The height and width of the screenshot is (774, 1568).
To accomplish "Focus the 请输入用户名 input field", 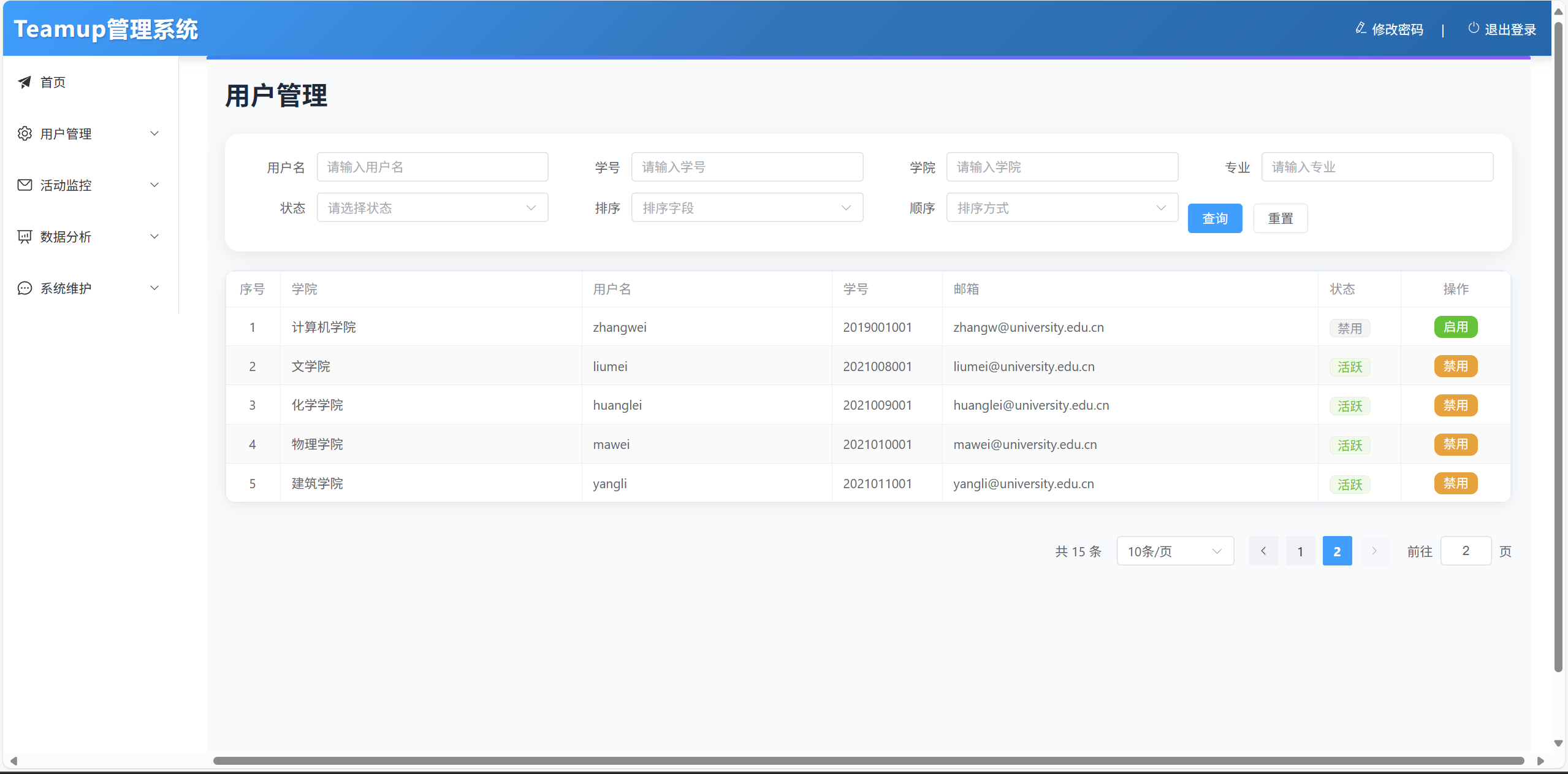I will 432,167.
